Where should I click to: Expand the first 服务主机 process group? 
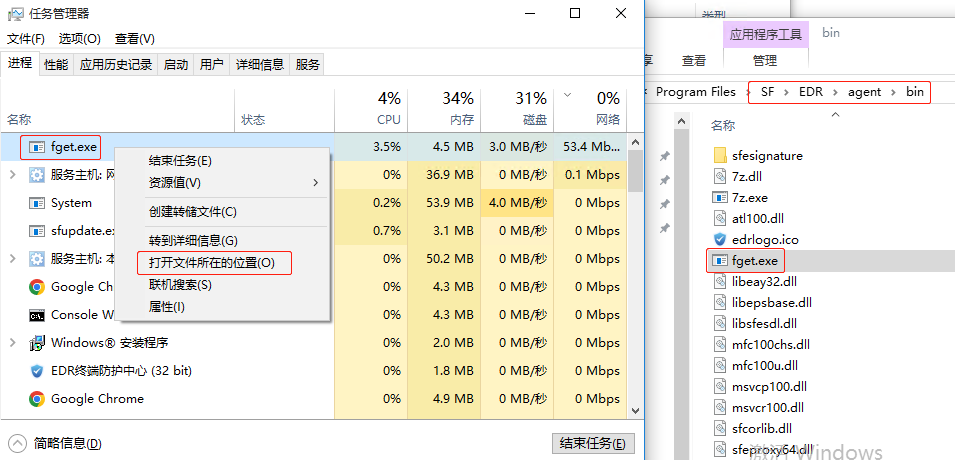pyautogui.click(x=12, y=175)
